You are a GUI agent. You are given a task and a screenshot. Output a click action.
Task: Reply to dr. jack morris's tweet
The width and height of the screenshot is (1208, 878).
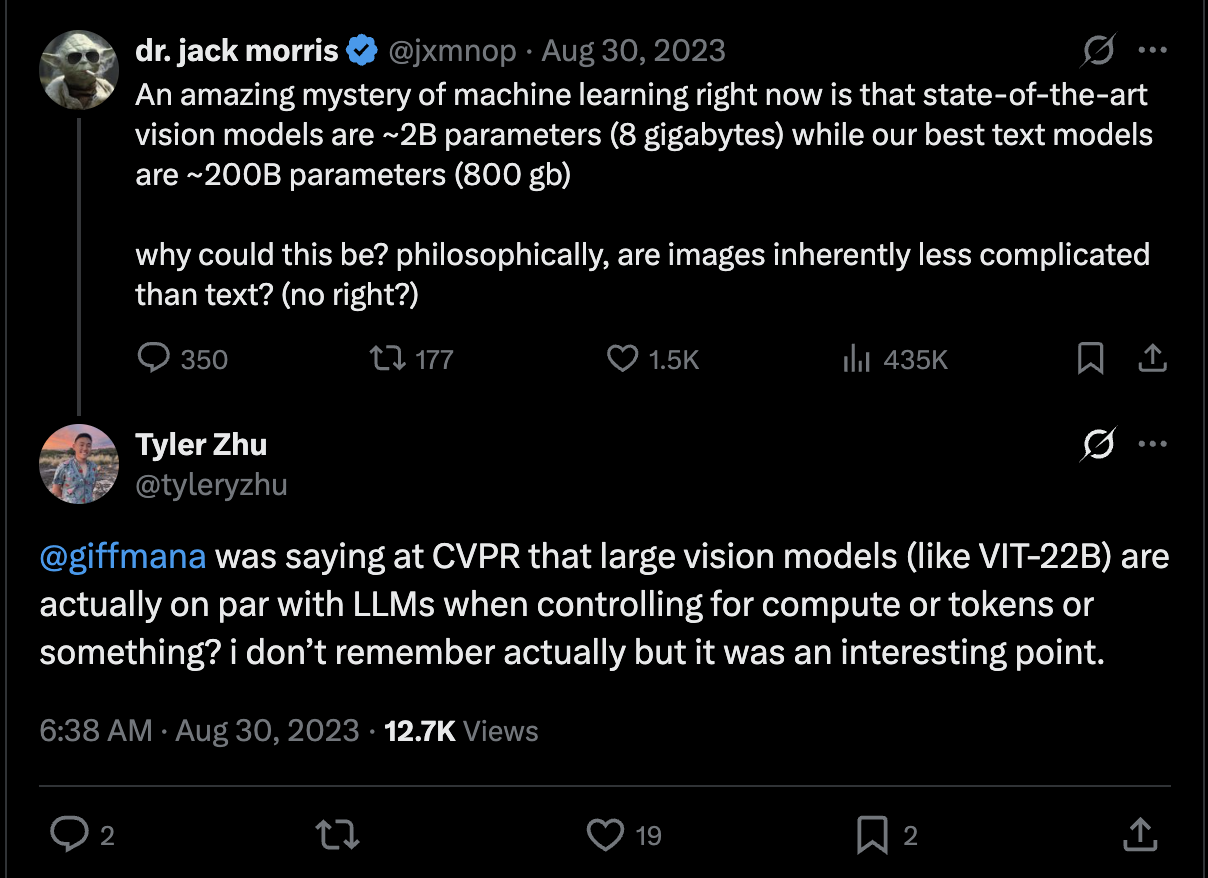[155, 359]
